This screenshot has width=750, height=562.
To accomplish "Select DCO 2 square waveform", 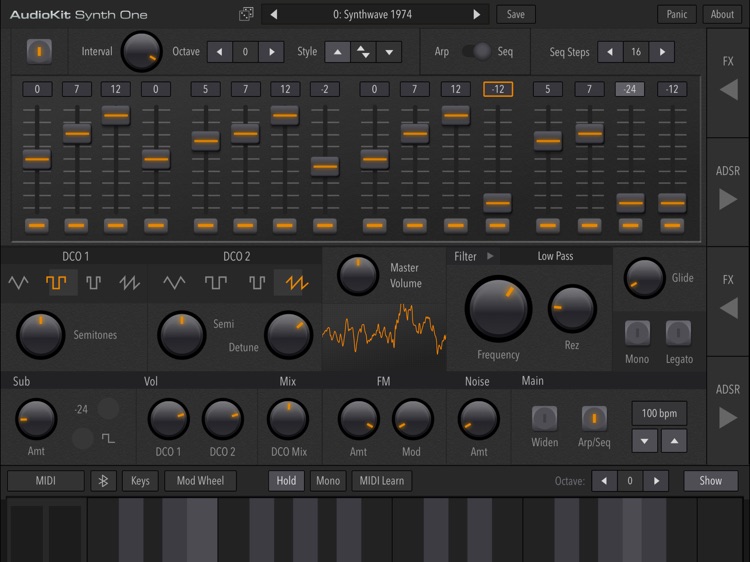I will 216,283.
